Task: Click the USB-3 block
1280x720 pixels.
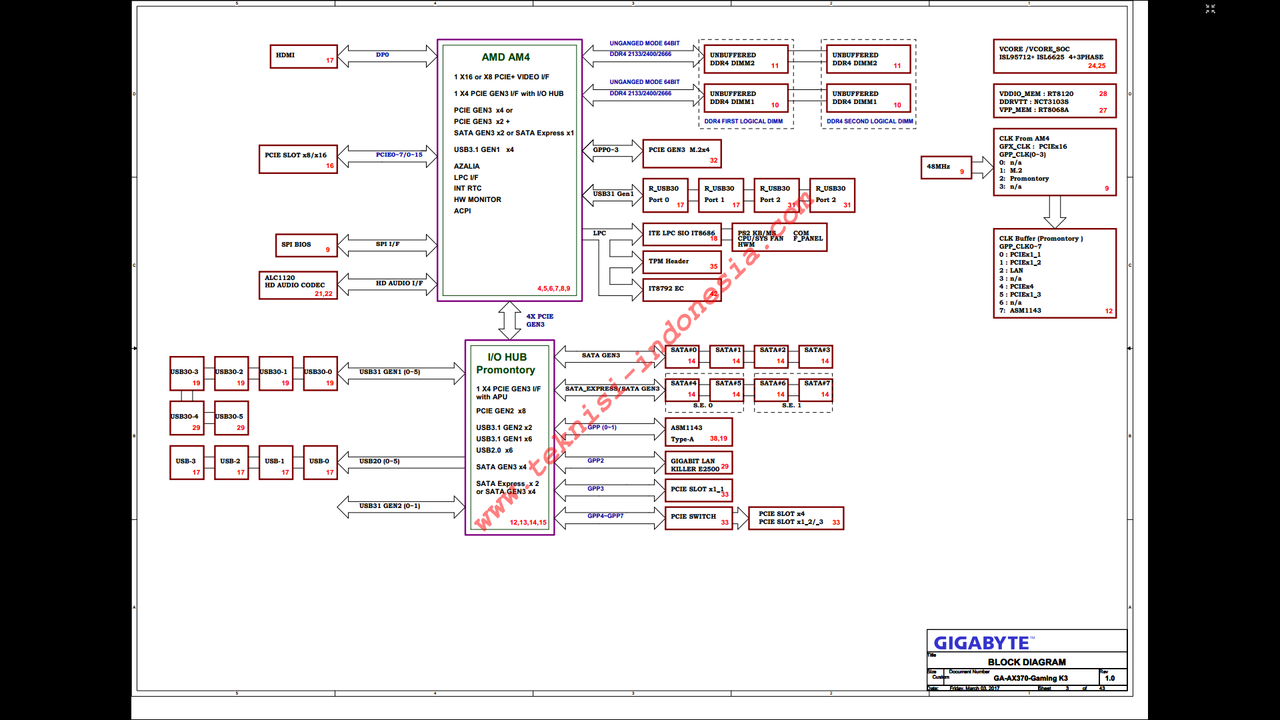Action: click(x=186, y=462)
